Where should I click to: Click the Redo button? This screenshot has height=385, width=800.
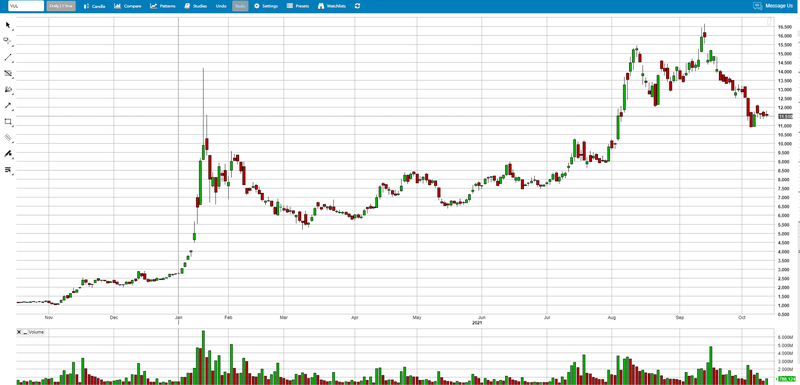pos(240,6)
